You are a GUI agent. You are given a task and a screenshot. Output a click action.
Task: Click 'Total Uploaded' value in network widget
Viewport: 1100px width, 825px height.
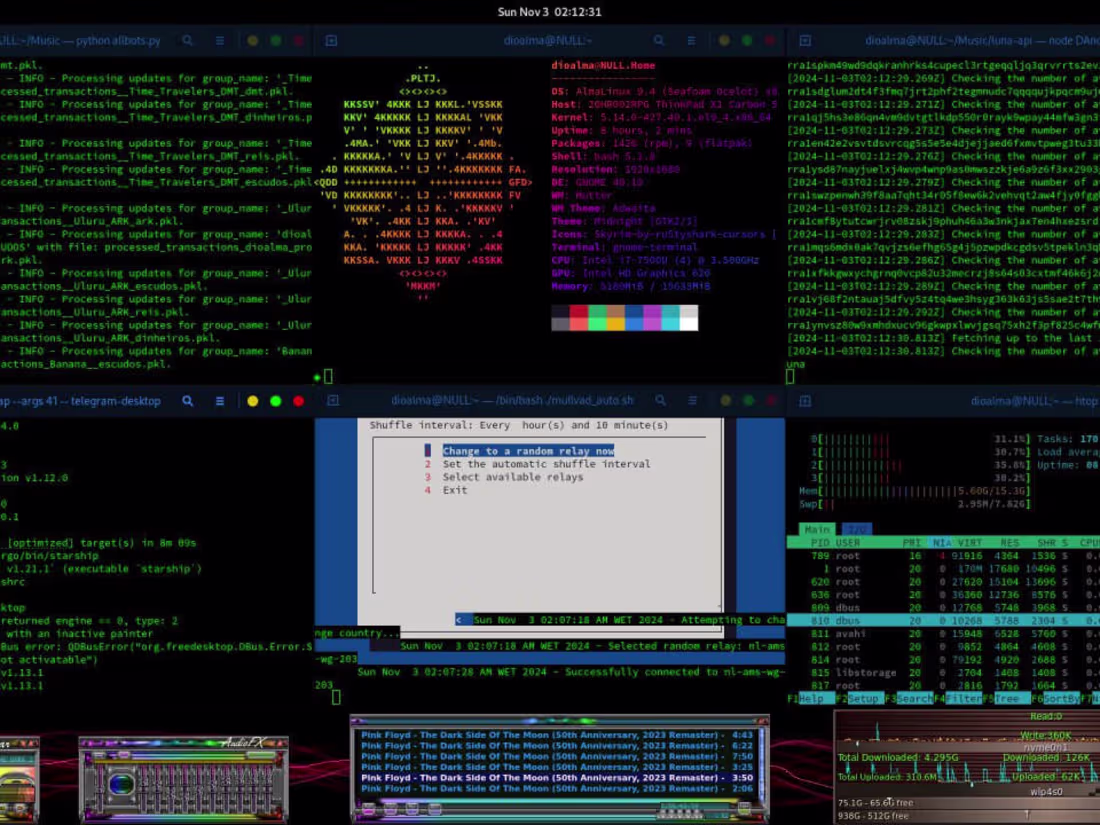tap(887, 777)
